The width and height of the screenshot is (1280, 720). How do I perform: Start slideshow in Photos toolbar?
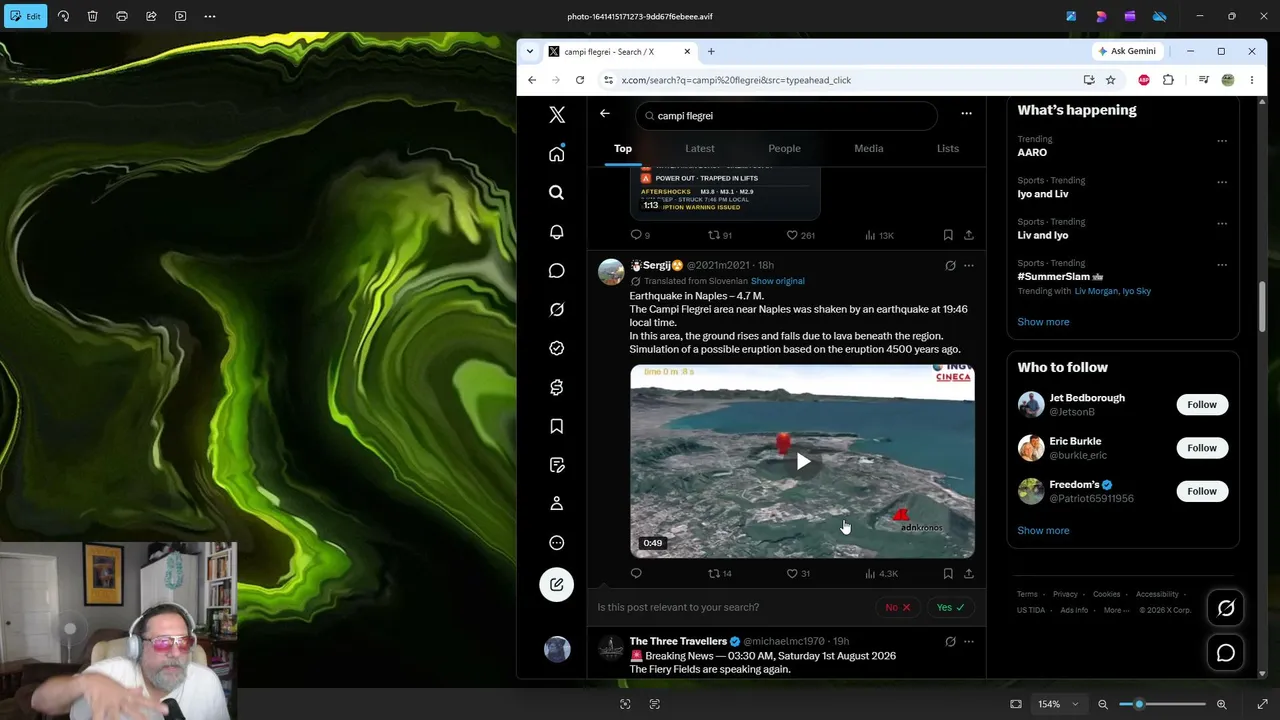(x=180, y=16)
